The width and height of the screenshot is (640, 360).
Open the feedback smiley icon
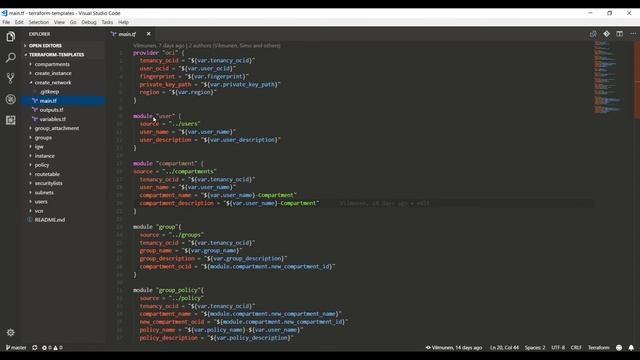[619, 348]
